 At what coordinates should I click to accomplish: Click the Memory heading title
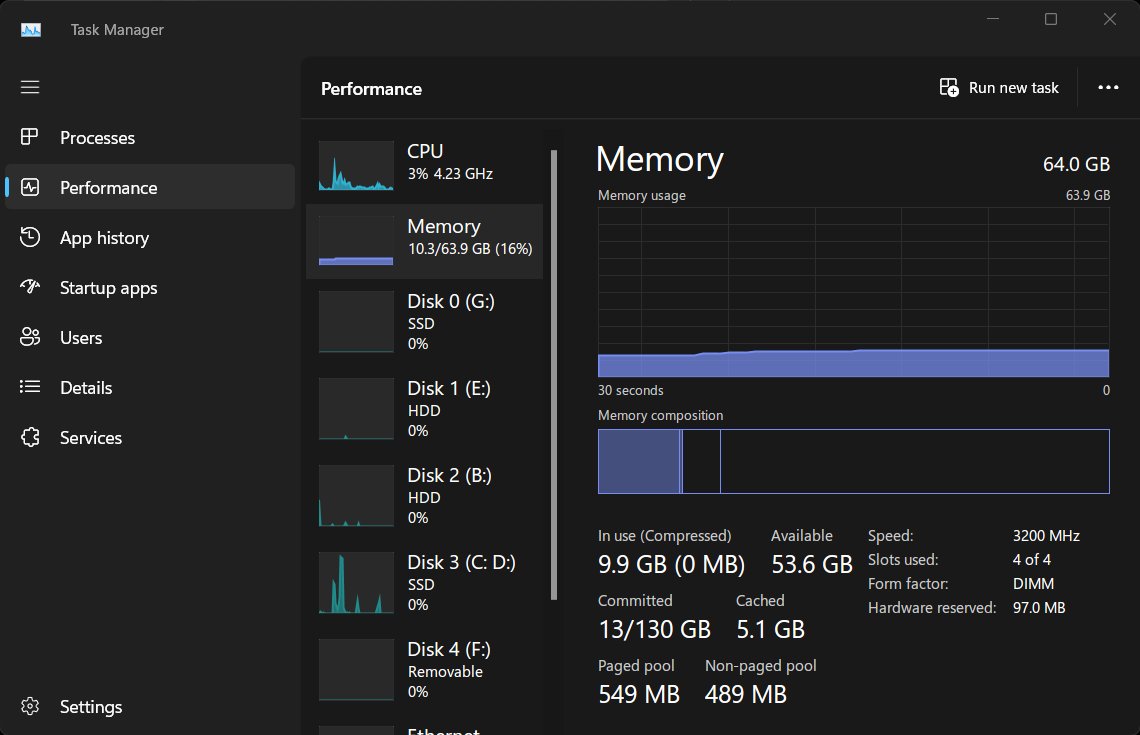tap(659, 159)
